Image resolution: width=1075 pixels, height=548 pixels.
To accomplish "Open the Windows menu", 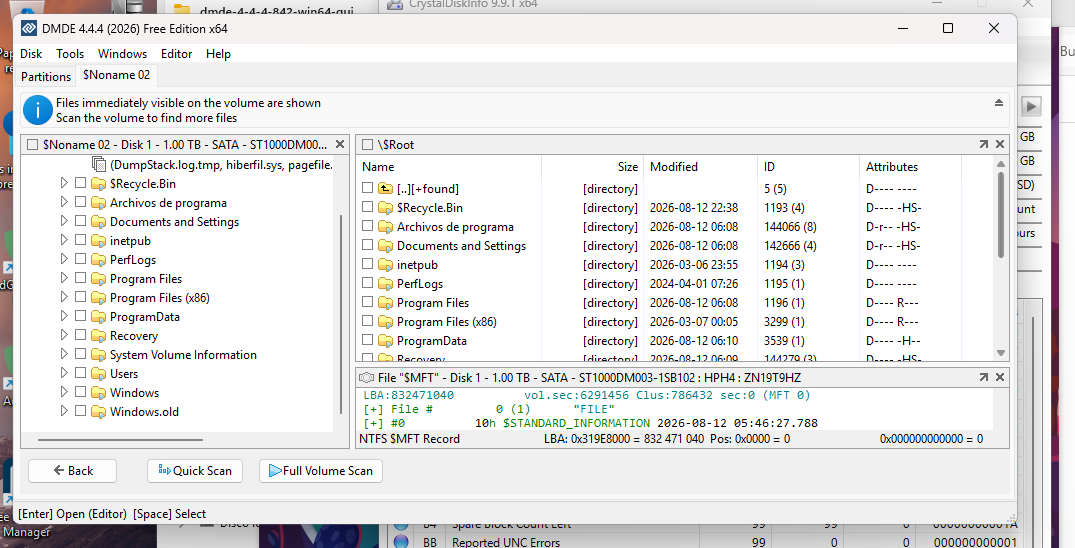I will (x=122, y=53).
